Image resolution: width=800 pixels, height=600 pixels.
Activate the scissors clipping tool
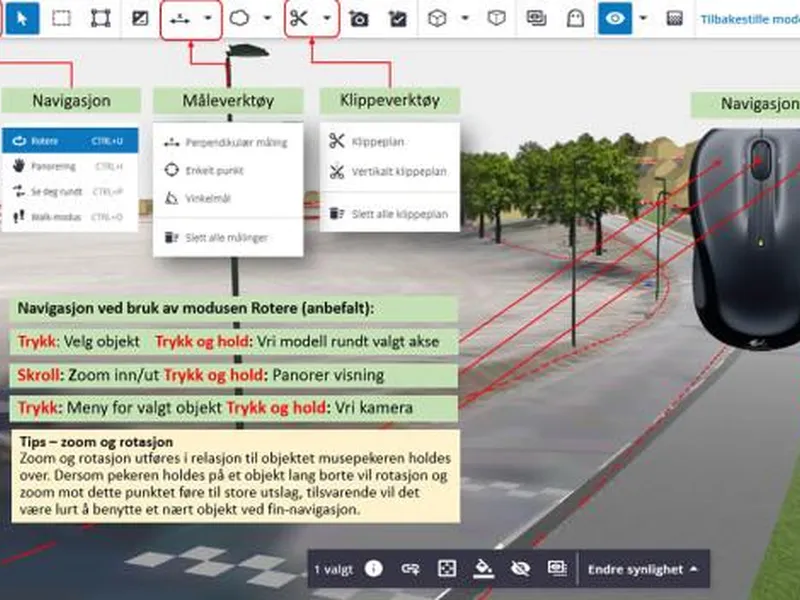(x=298, y=18)
